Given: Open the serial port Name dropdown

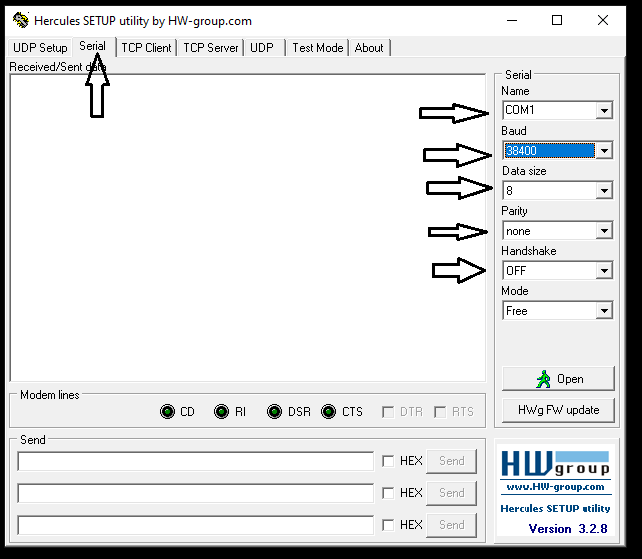Looking at the screenshot, I should (604, 110).
